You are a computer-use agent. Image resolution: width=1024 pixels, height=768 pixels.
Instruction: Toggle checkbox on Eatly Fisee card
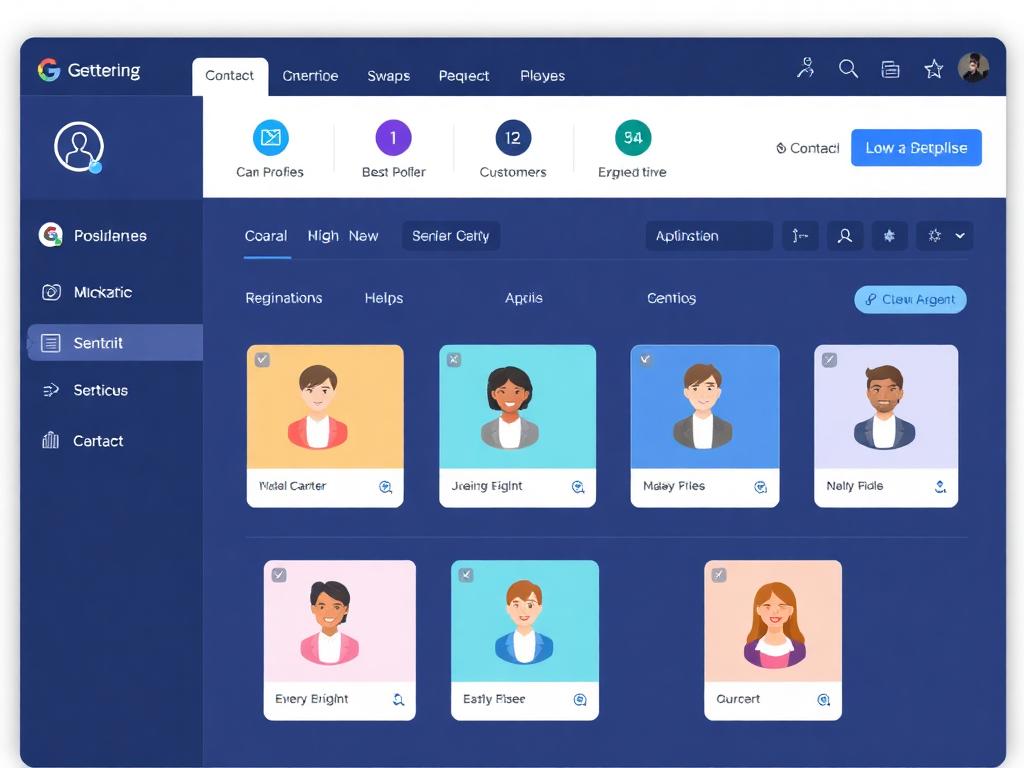(466, 575)
